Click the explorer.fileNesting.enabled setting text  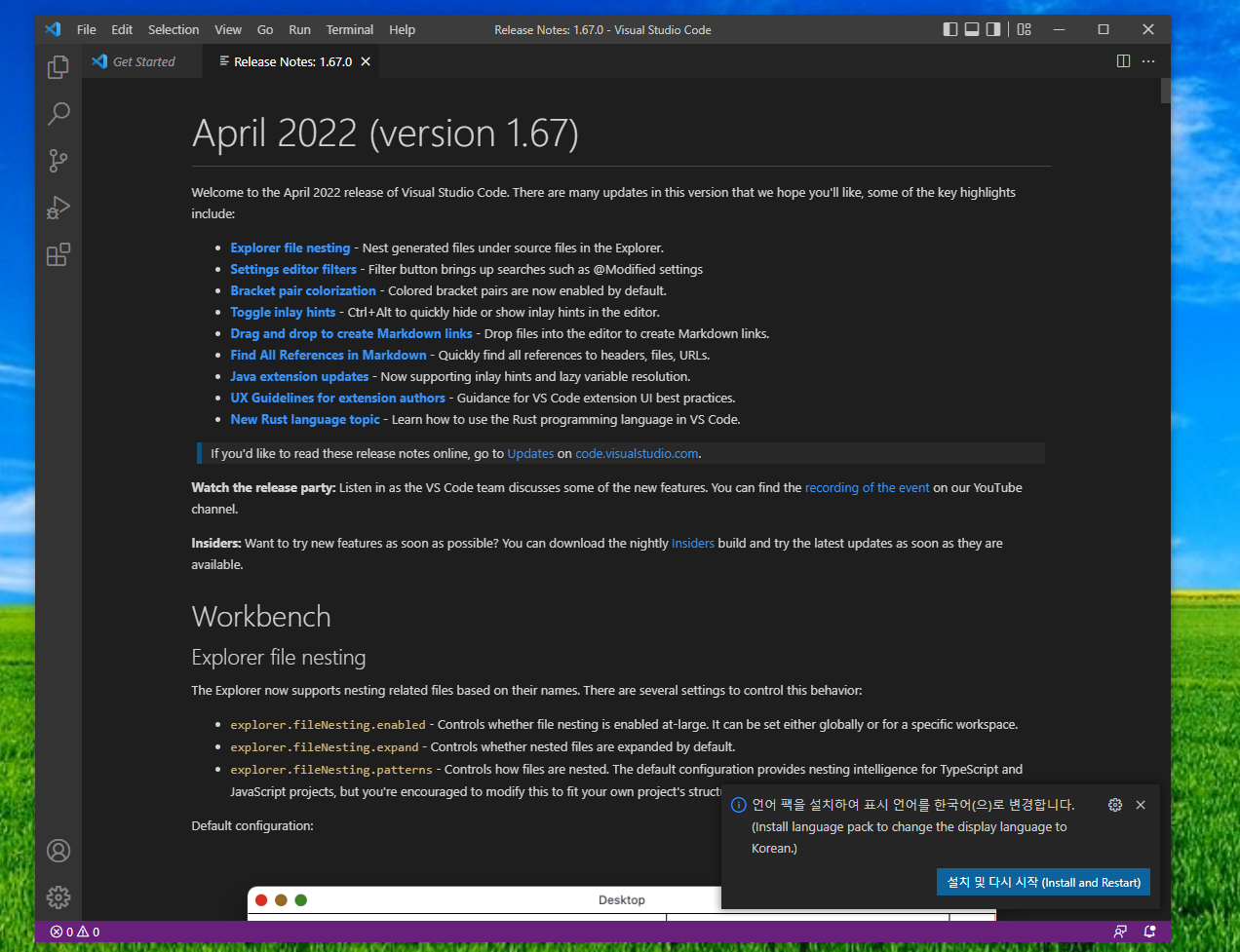coord(328,725)
